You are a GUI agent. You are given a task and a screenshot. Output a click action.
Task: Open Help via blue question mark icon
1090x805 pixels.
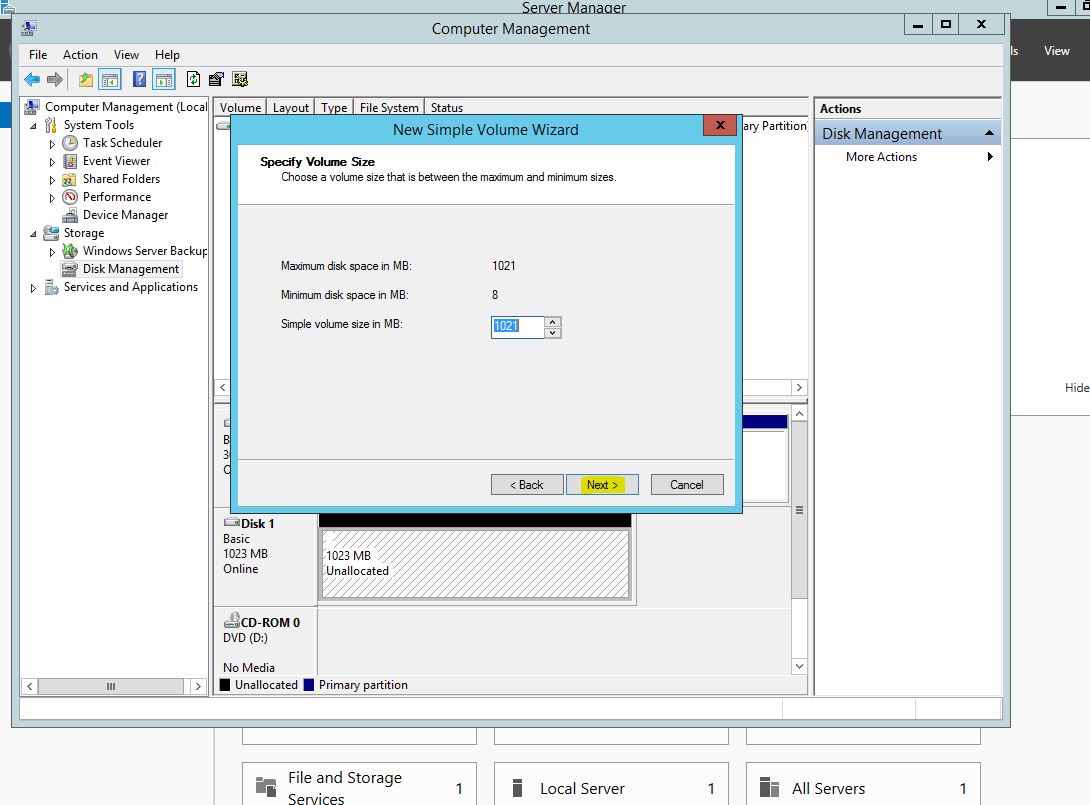click(140, 80)
